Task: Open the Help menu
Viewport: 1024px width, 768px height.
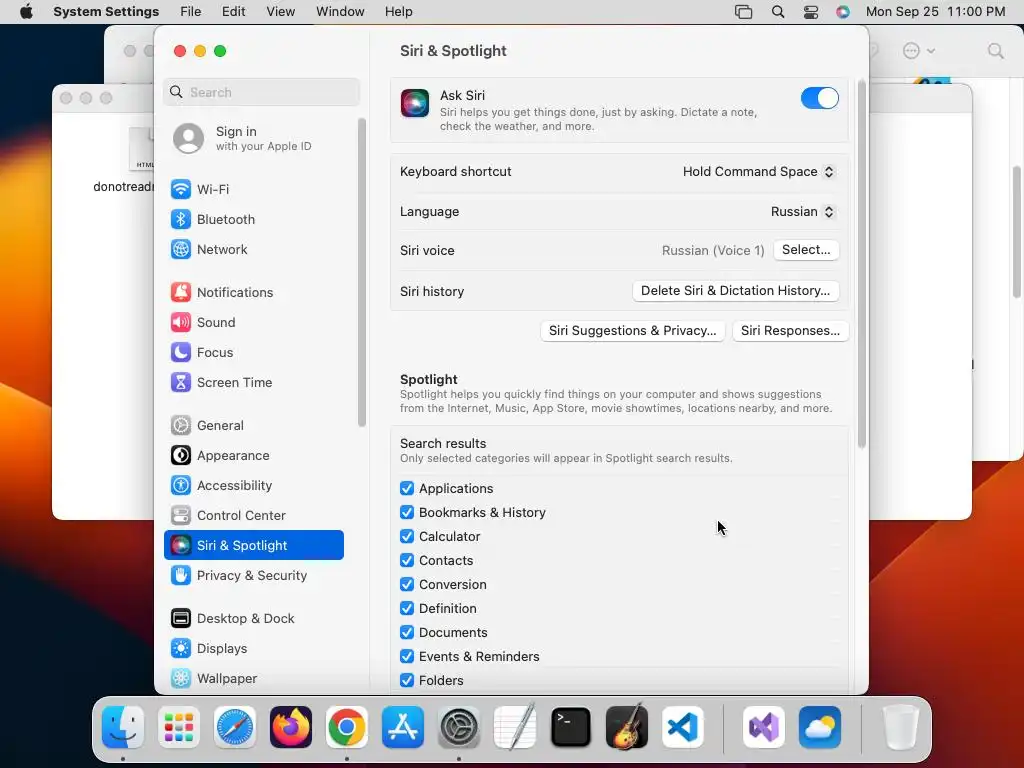Action: tap(398, 12)
